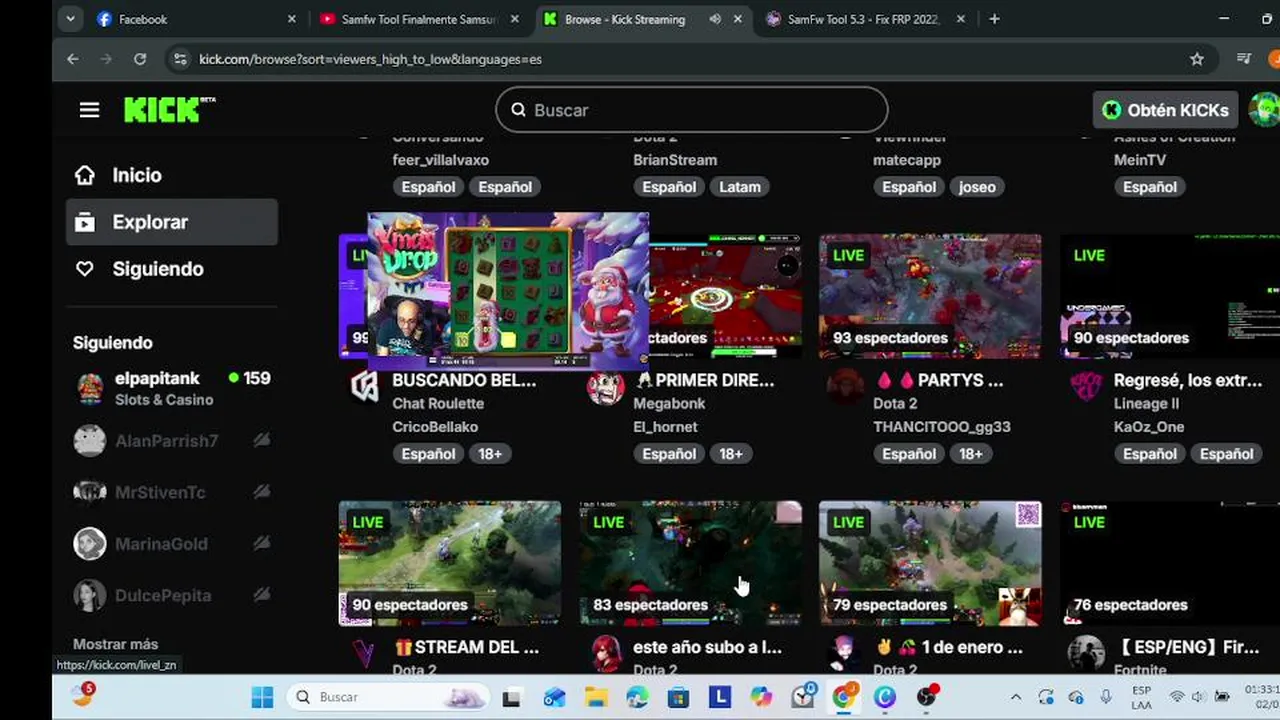The image size is (1280, 720).
Task: Expand Mostrar más followed list
Action: coord(116,644)
